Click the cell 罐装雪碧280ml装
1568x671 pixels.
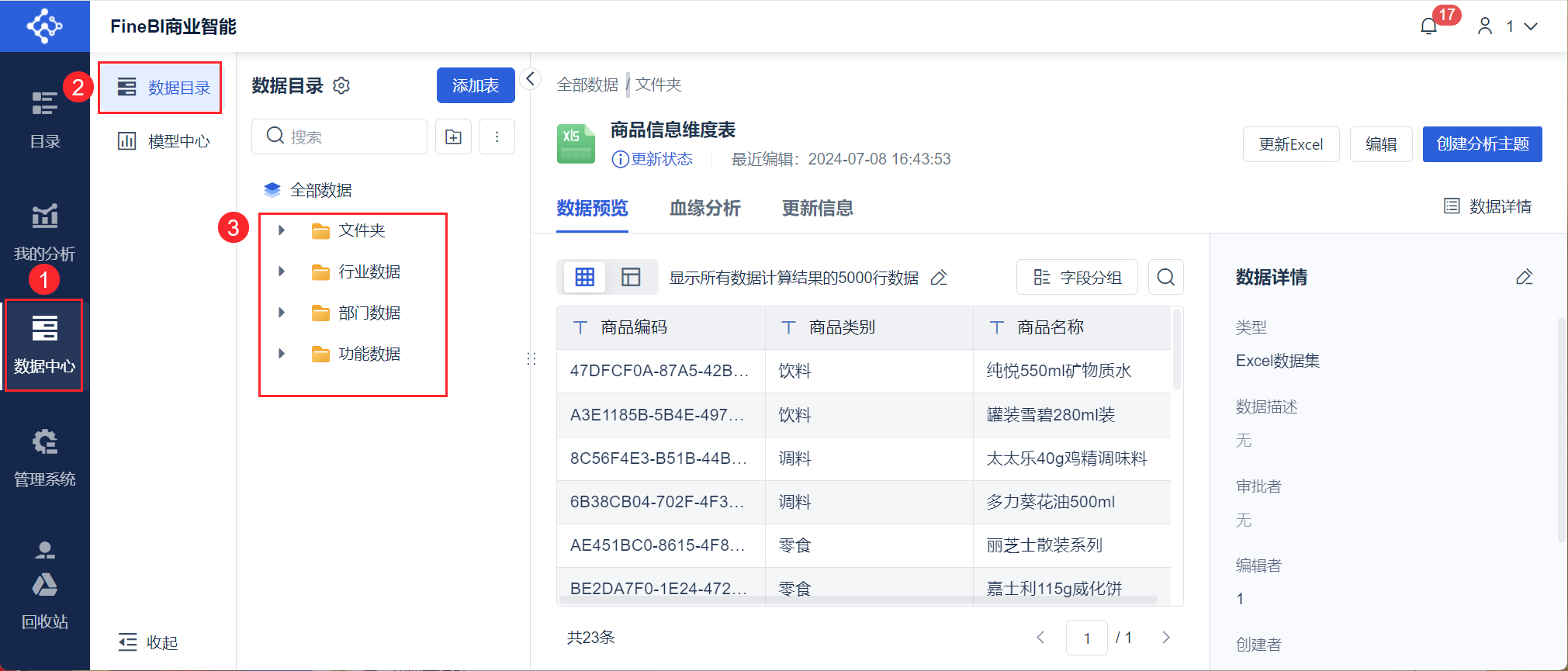pyautogui.click(x=1071, y=415)
